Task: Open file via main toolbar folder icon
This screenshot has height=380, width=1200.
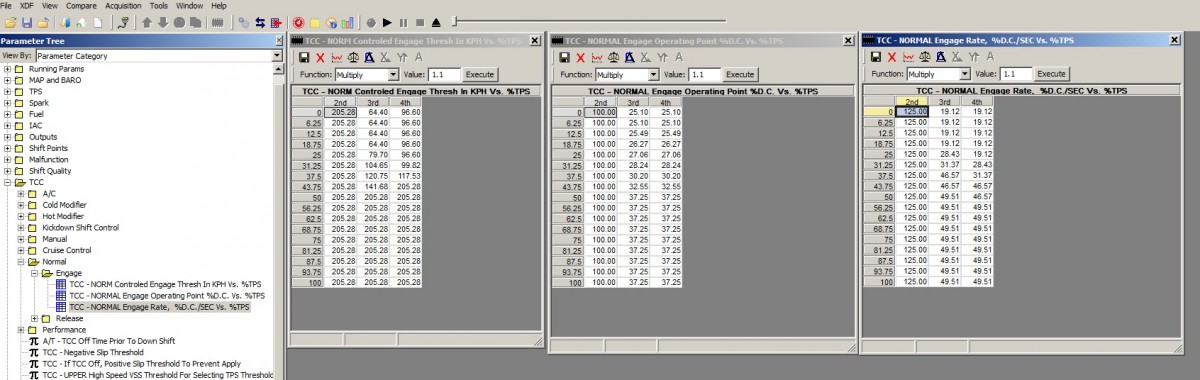Action: (x=10, y=22)
